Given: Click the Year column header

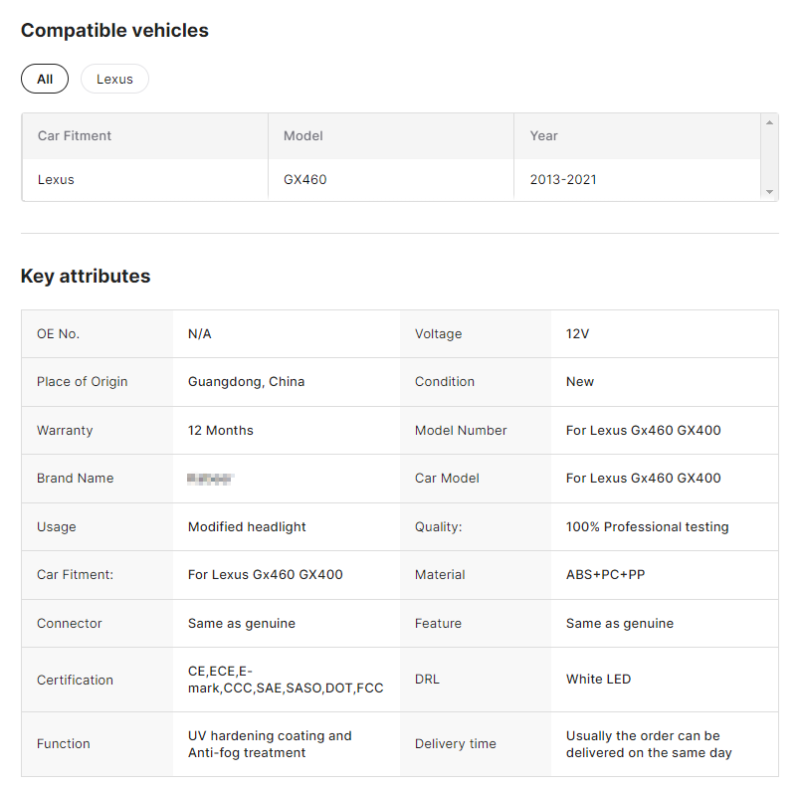Looking at the screenshot, I should coord(543,136).
